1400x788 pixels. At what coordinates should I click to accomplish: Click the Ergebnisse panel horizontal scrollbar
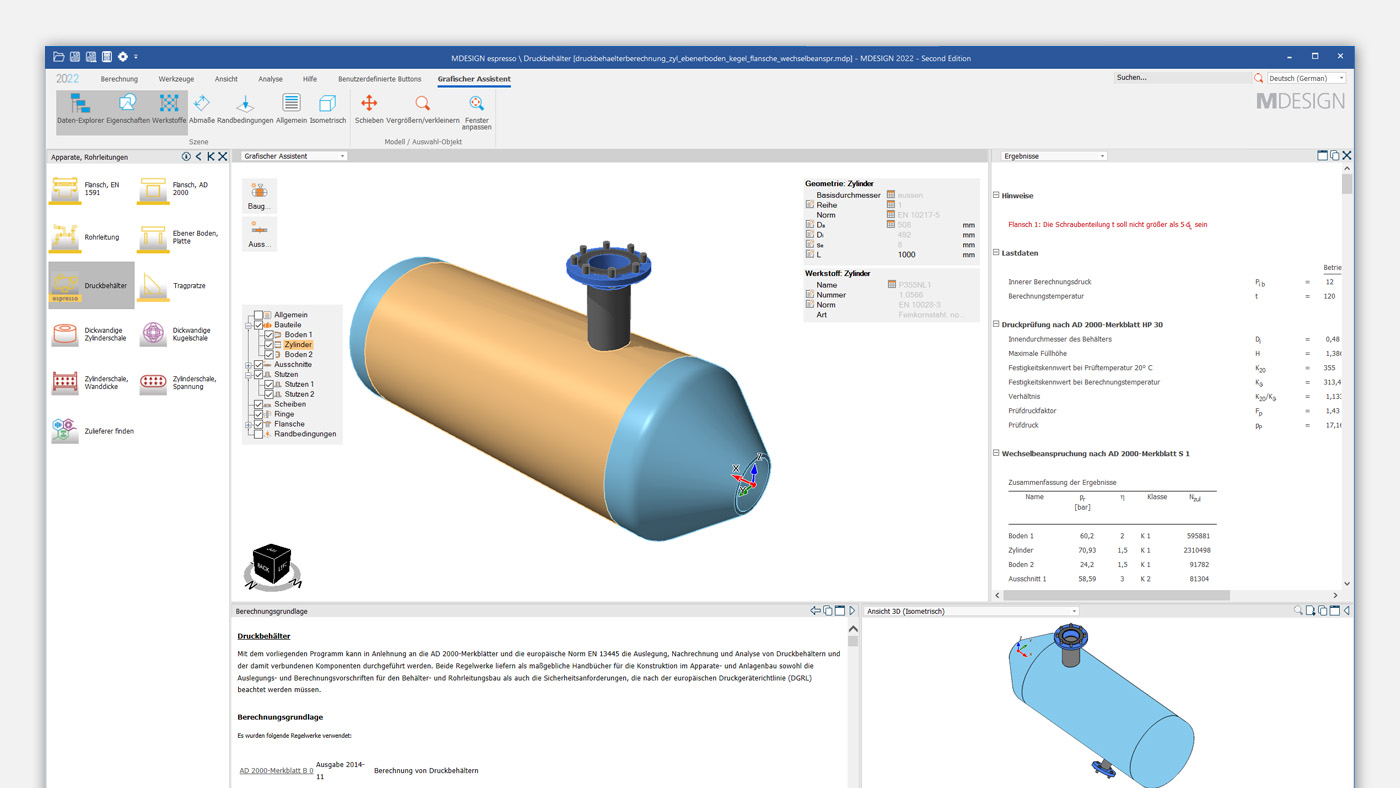click(1116, 595)
